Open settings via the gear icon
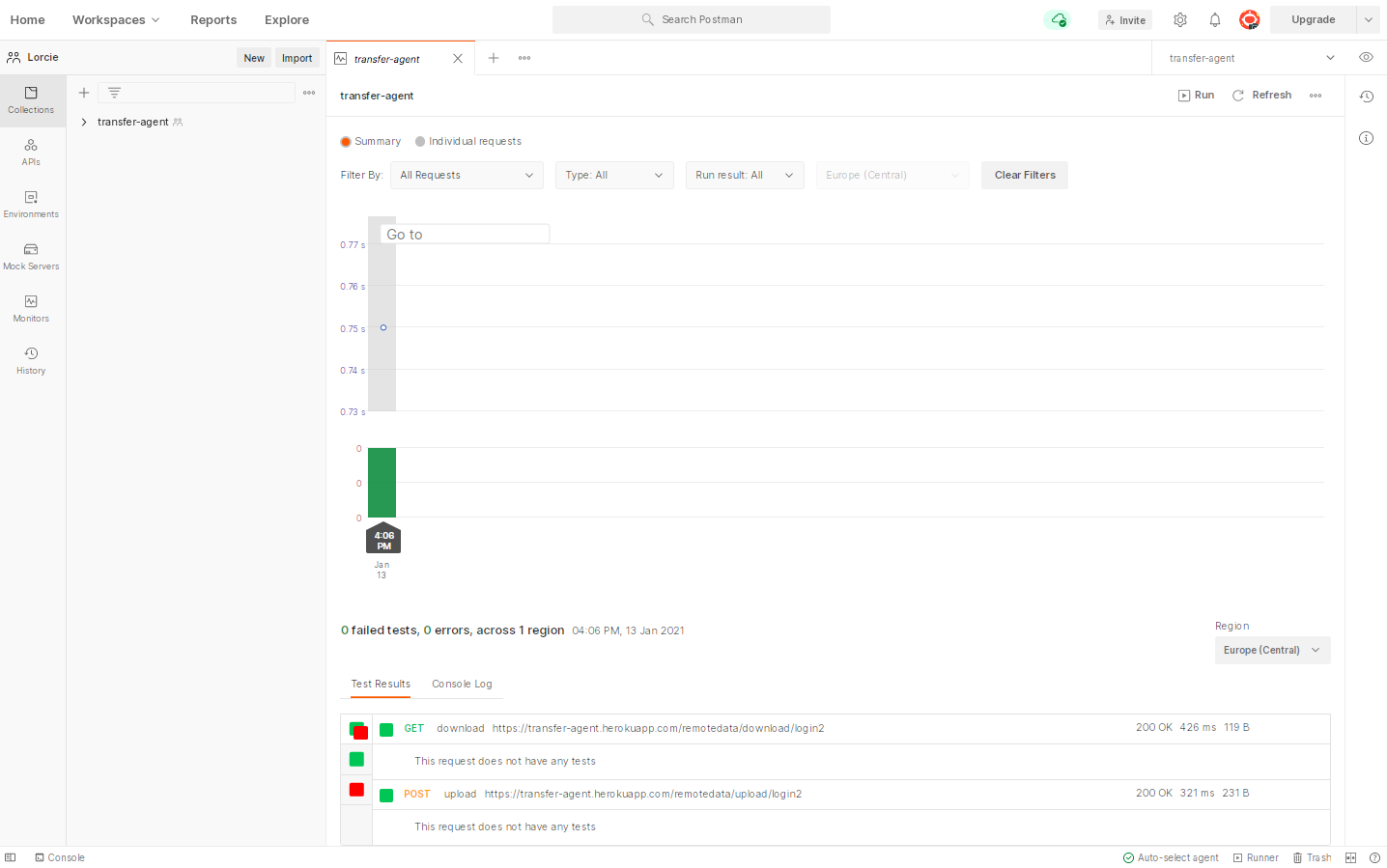The width and height of the screenshot is (1387, 868). pyautogui.click(x=1180, y=19)
